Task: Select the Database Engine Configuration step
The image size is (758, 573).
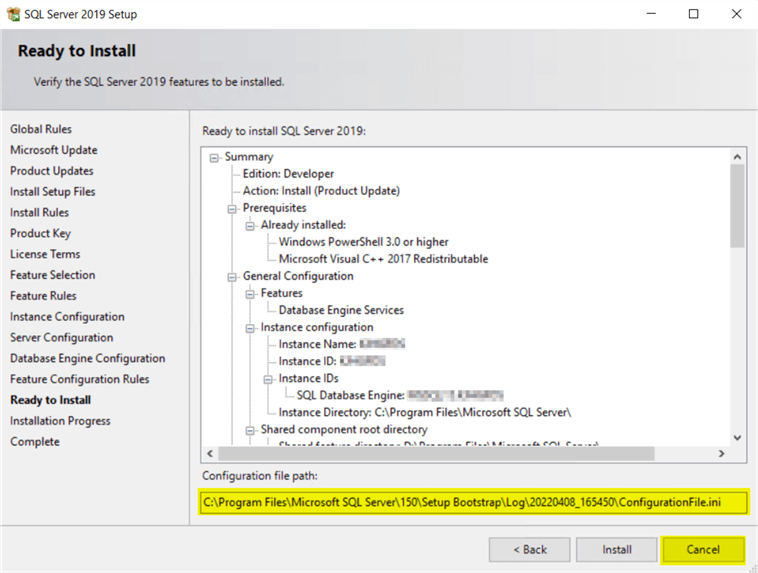Action: coord(87,358)
